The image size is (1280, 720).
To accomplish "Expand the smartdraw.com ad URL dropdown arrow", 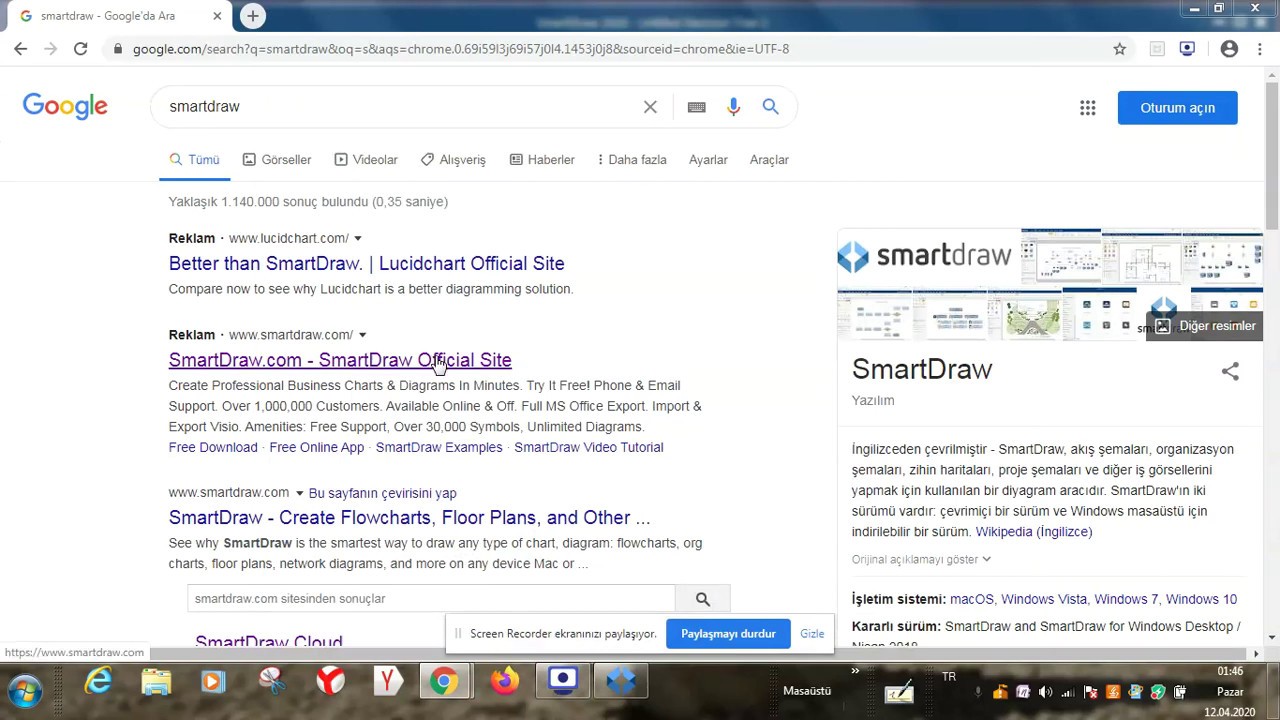I will (x=363, y=335).
